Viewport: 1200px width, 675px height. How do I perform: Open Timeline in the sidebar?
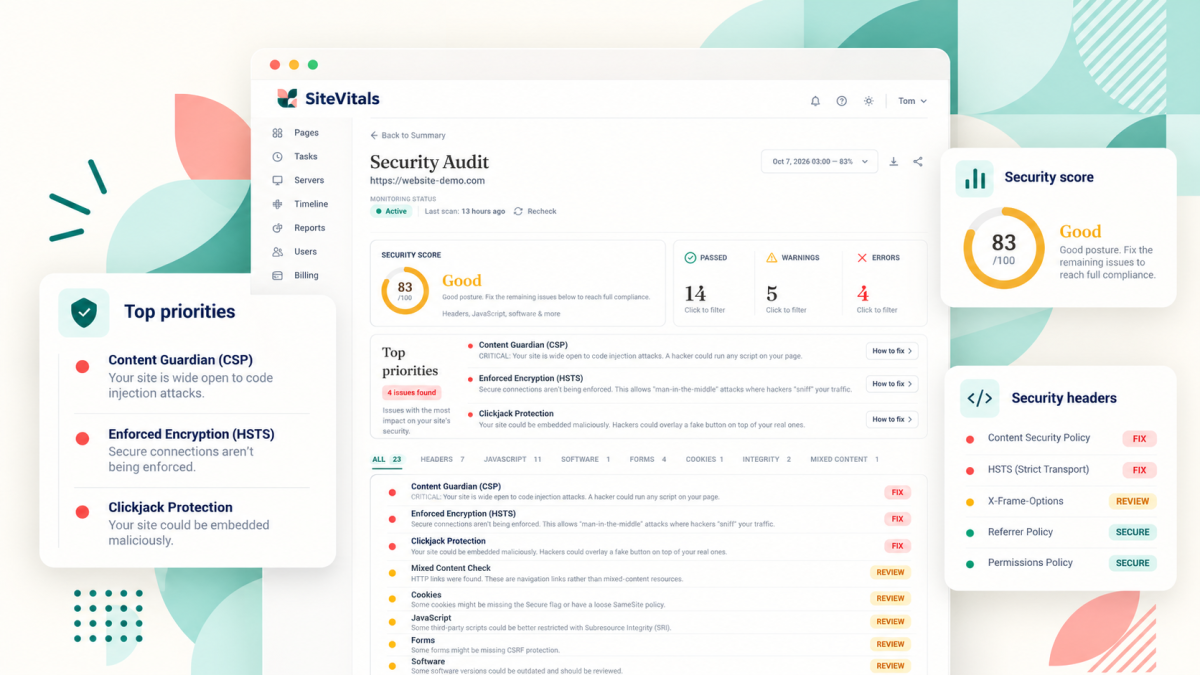tap(311, 204)
